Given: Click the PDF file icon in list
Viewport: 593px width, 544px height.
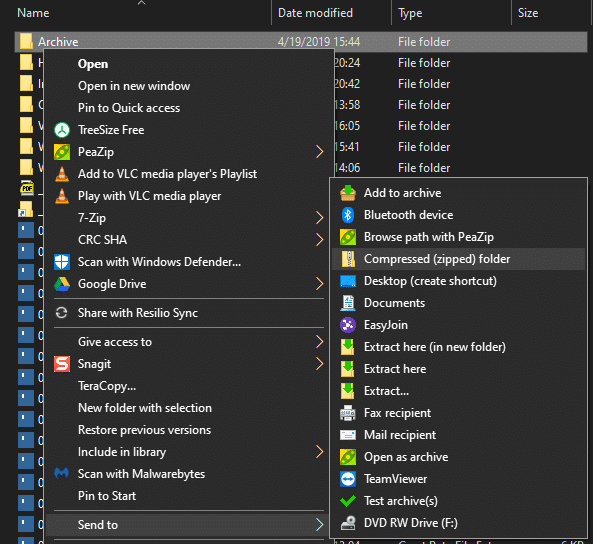Looking at the screenshot, I should (x=27, y=188).
